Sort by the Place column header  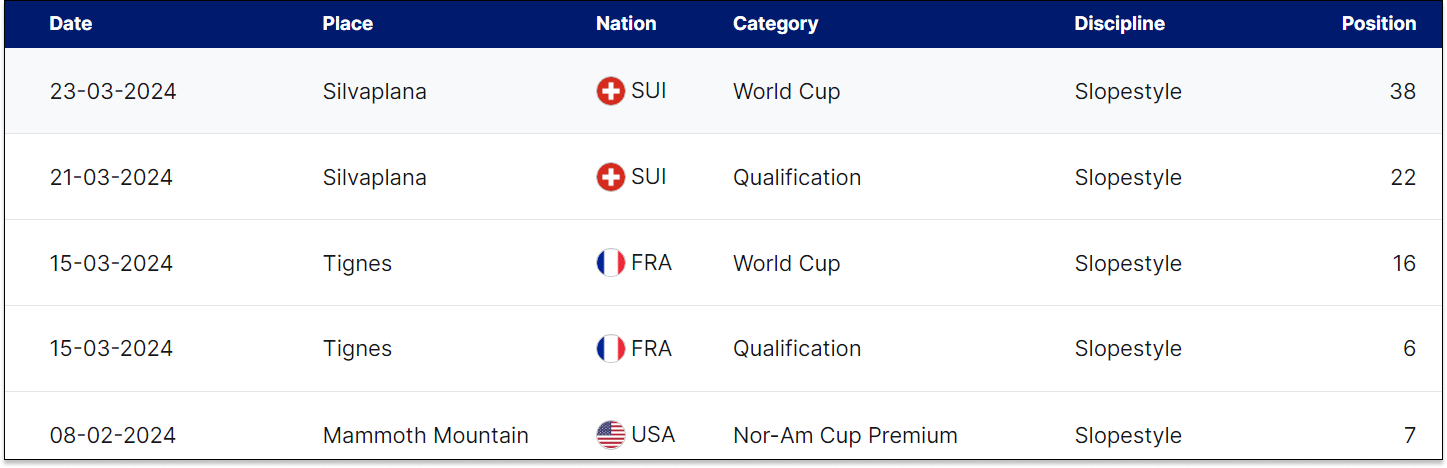(x=348, y=24)
